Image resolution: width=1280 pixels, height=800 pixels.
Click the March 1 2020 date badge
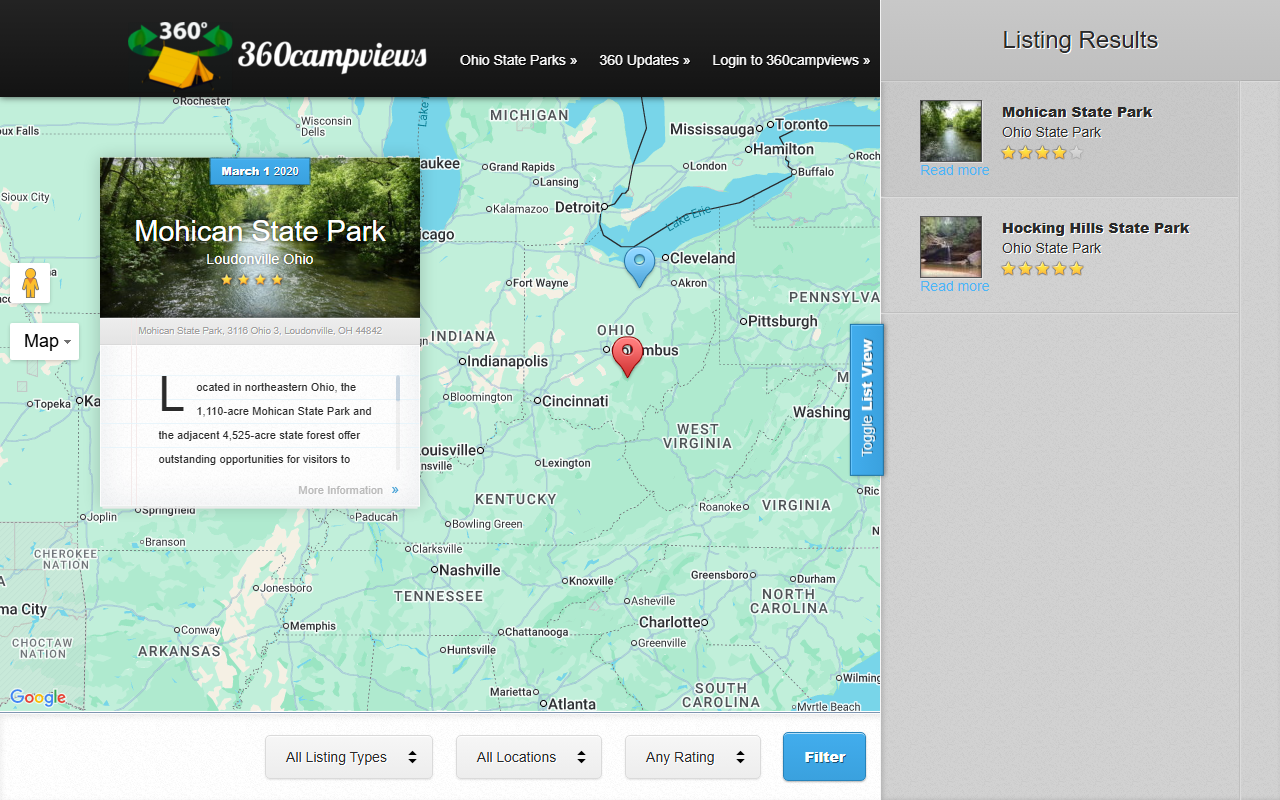click(260, 171)
